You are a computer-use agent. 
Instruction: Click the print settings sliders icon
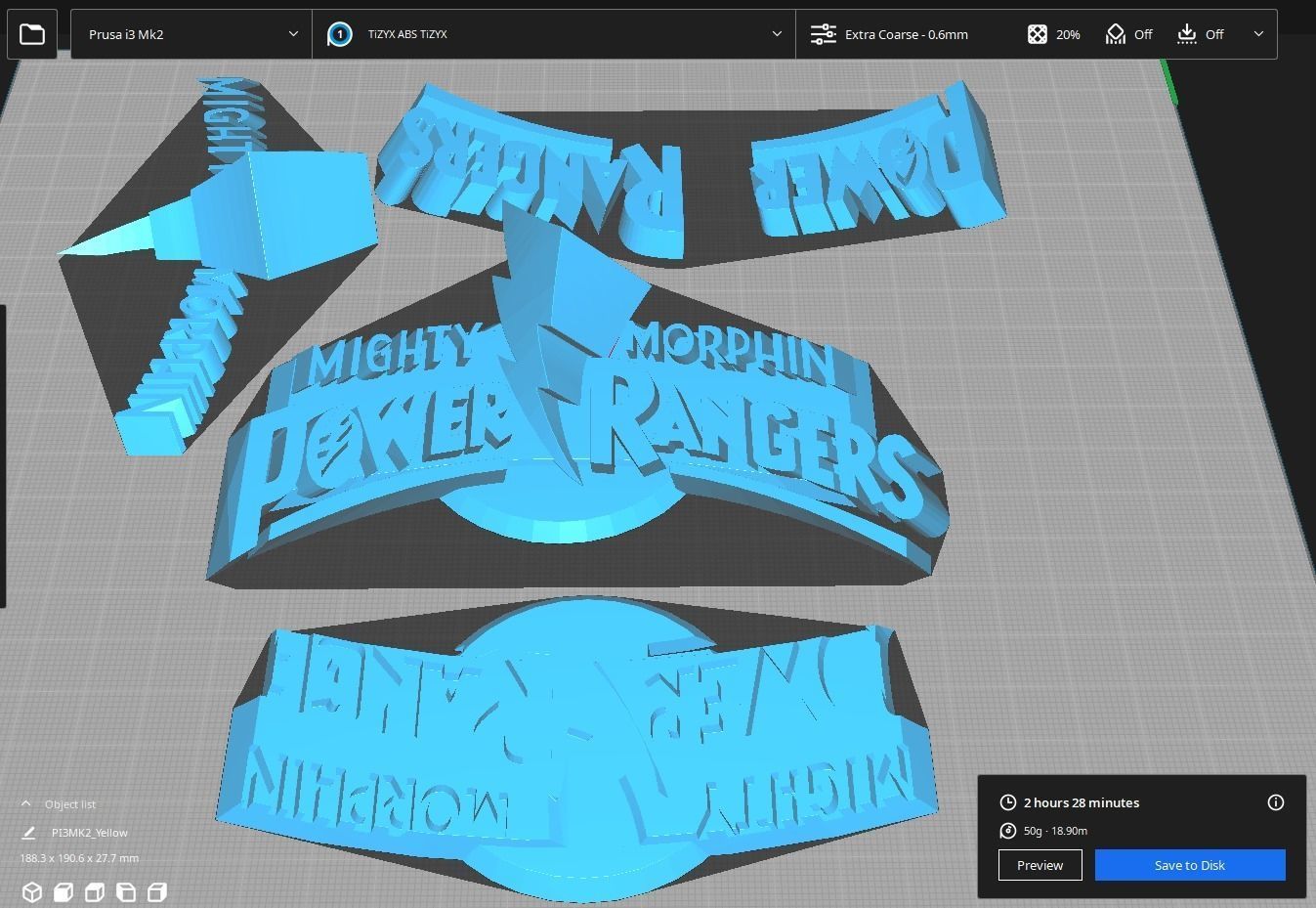coord(824,34)
